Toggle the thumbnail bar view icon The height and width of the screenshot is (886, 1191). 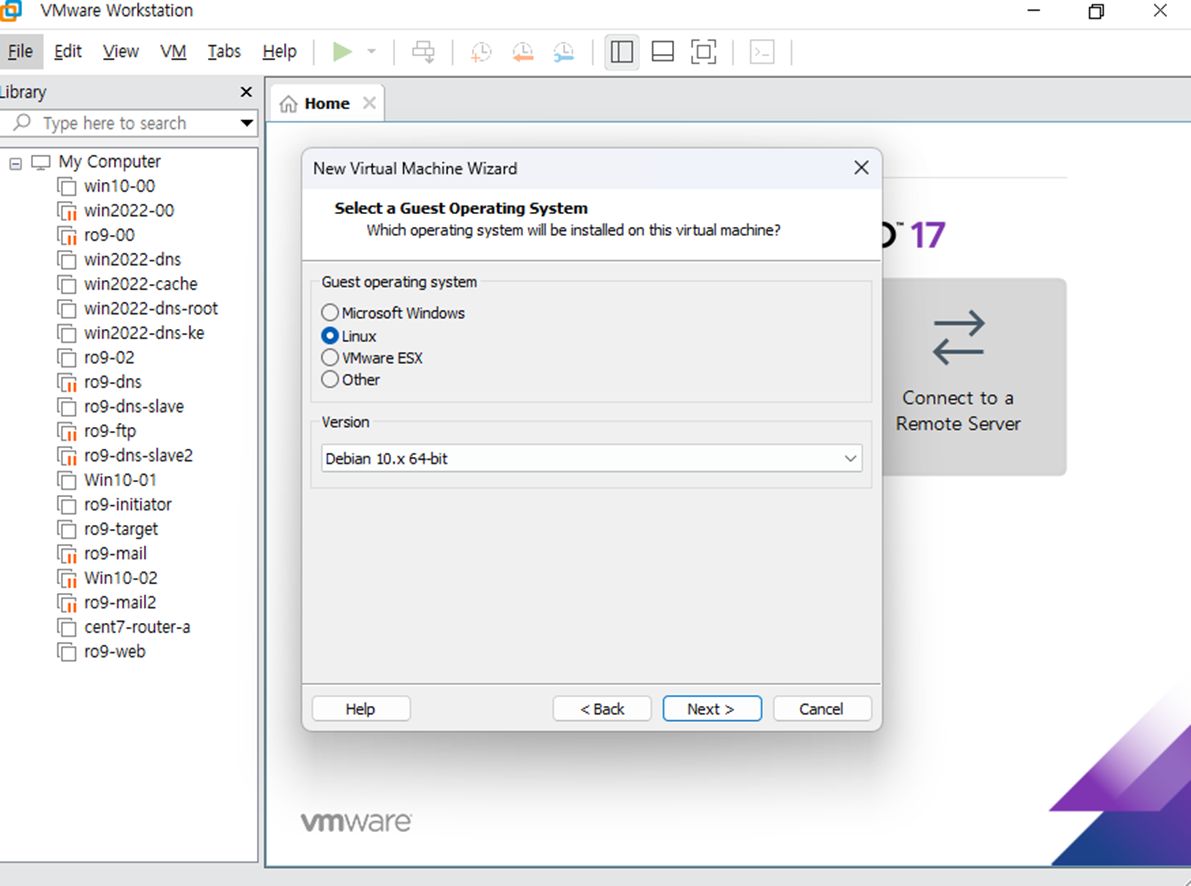coord(662,52)
